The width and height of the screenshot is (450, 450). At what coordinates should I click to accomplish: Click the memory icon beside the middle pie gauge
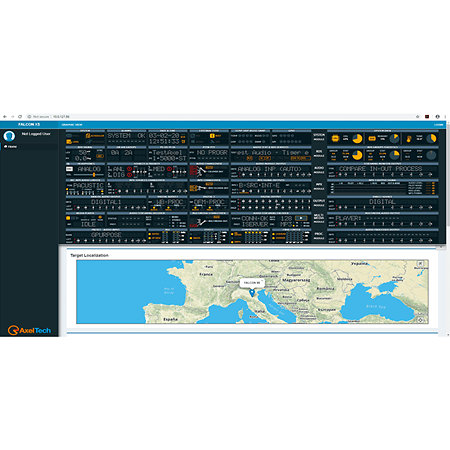[x=372, y=138]
